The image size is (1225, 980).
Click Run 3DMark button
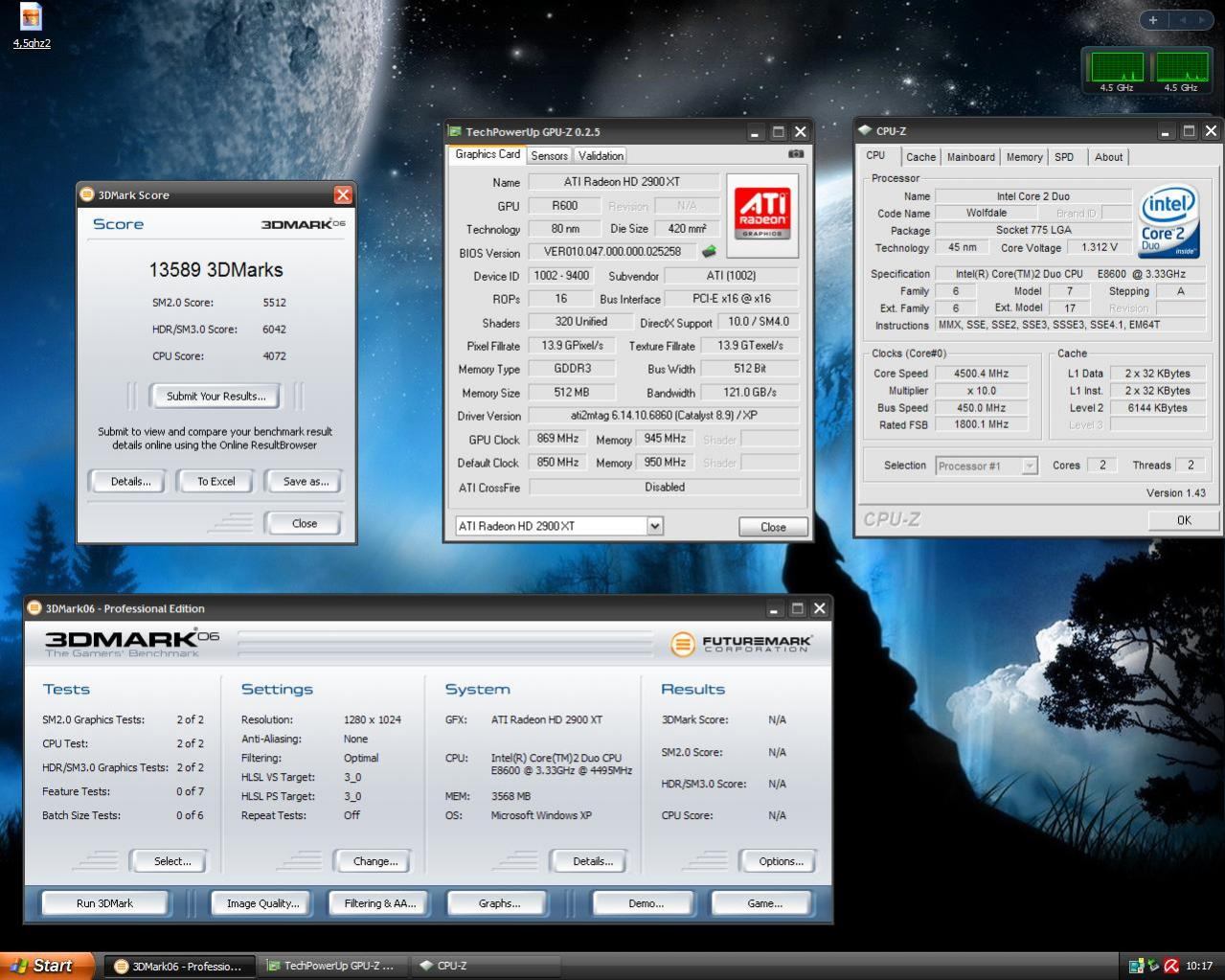[104, 902]
